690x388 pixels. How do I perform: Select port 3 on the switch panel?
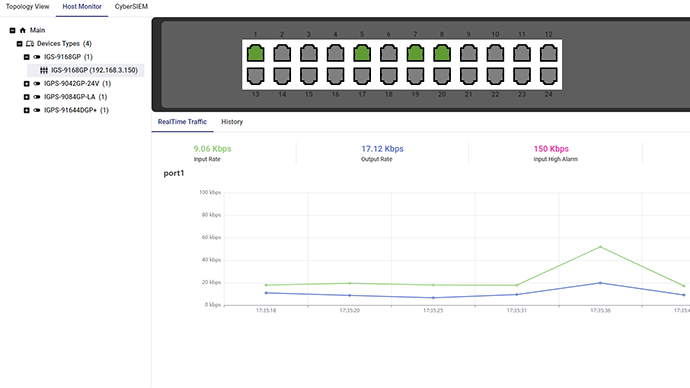(x=309, y=53)
